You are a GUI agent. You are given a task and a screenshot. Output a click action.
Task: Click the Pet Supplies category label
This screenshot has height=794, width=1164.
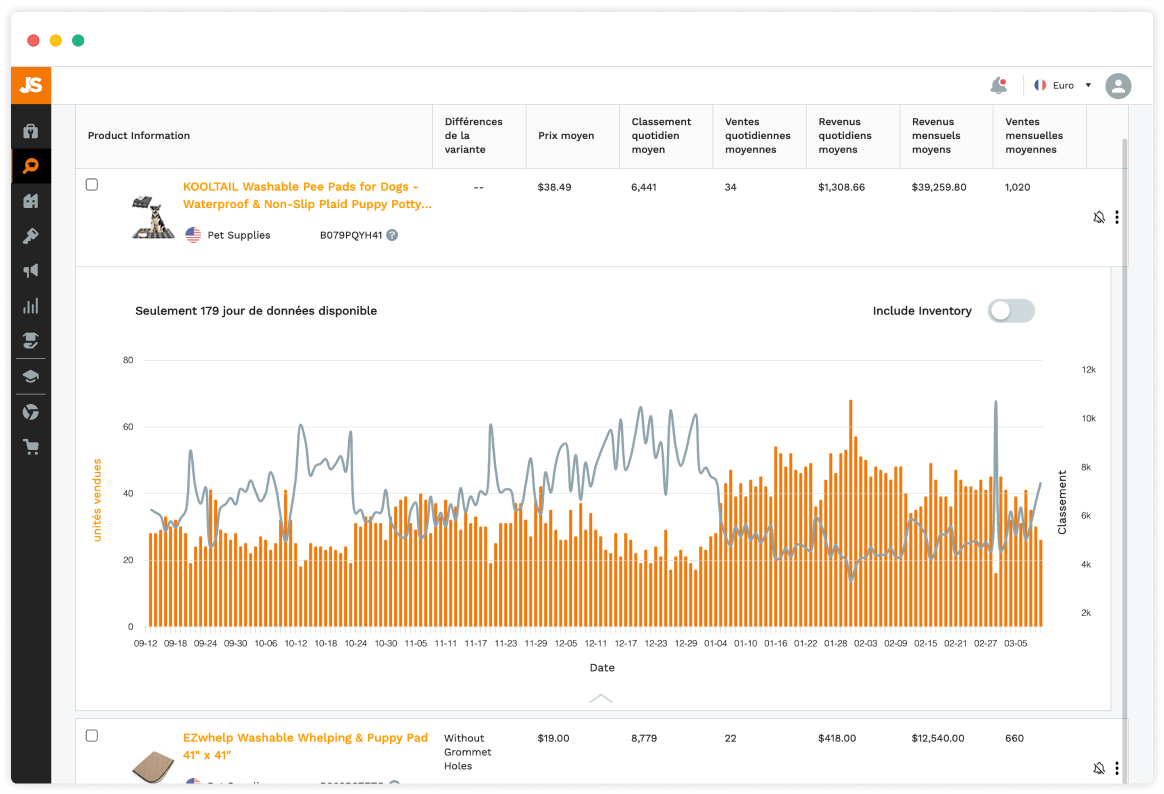tap(238, 235)
